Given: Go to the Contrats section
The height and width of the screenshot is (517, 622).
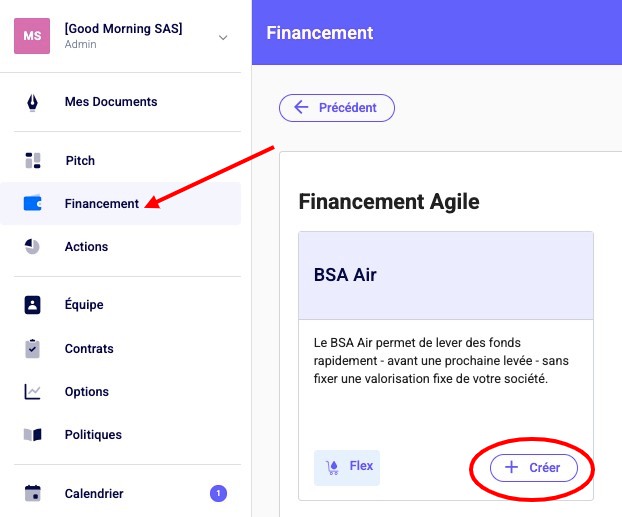Looking at the screenshot, I should coord(89,349).
